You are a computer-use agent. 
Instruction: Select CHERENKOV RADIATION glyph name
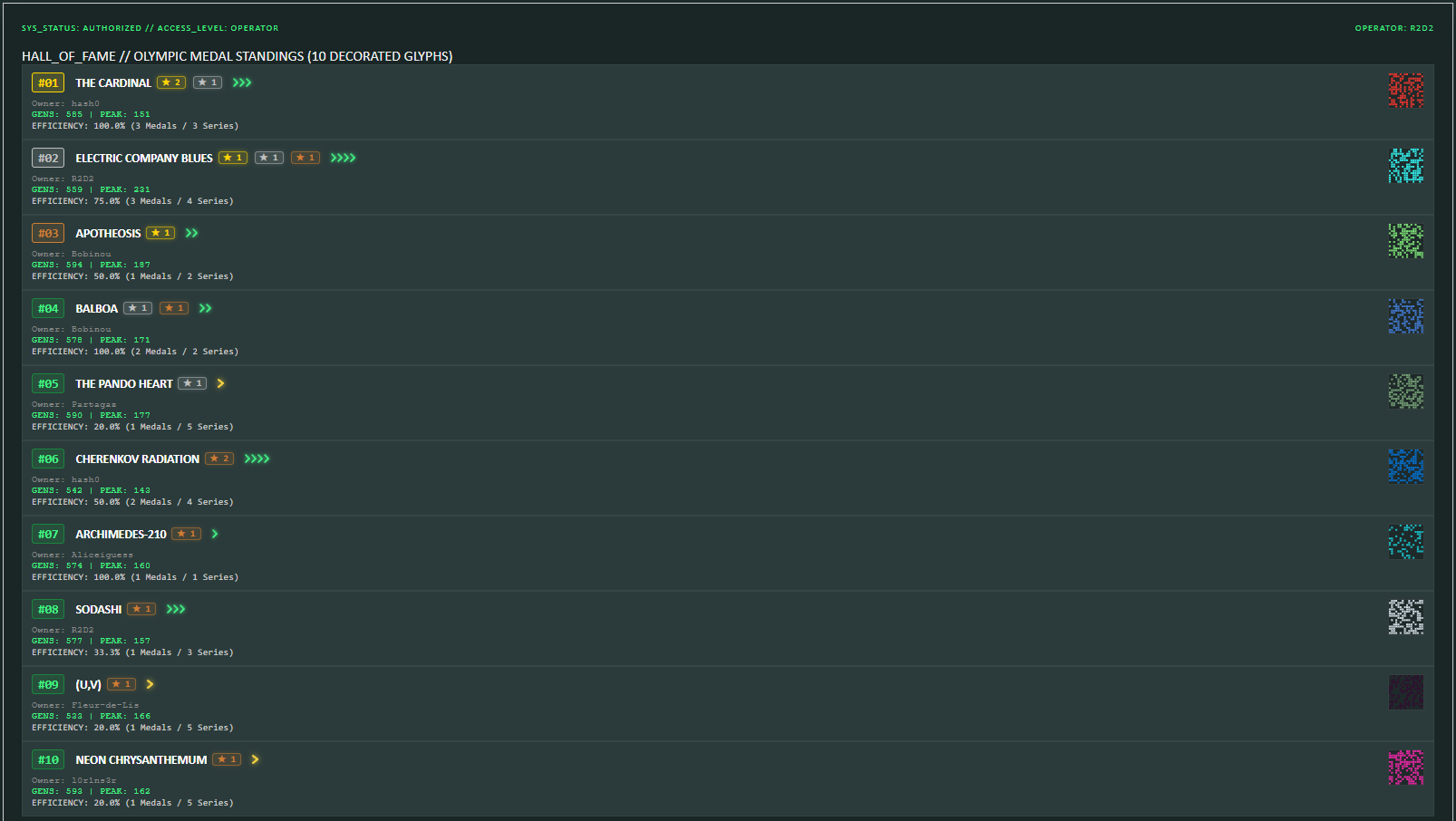pos(138,459)
